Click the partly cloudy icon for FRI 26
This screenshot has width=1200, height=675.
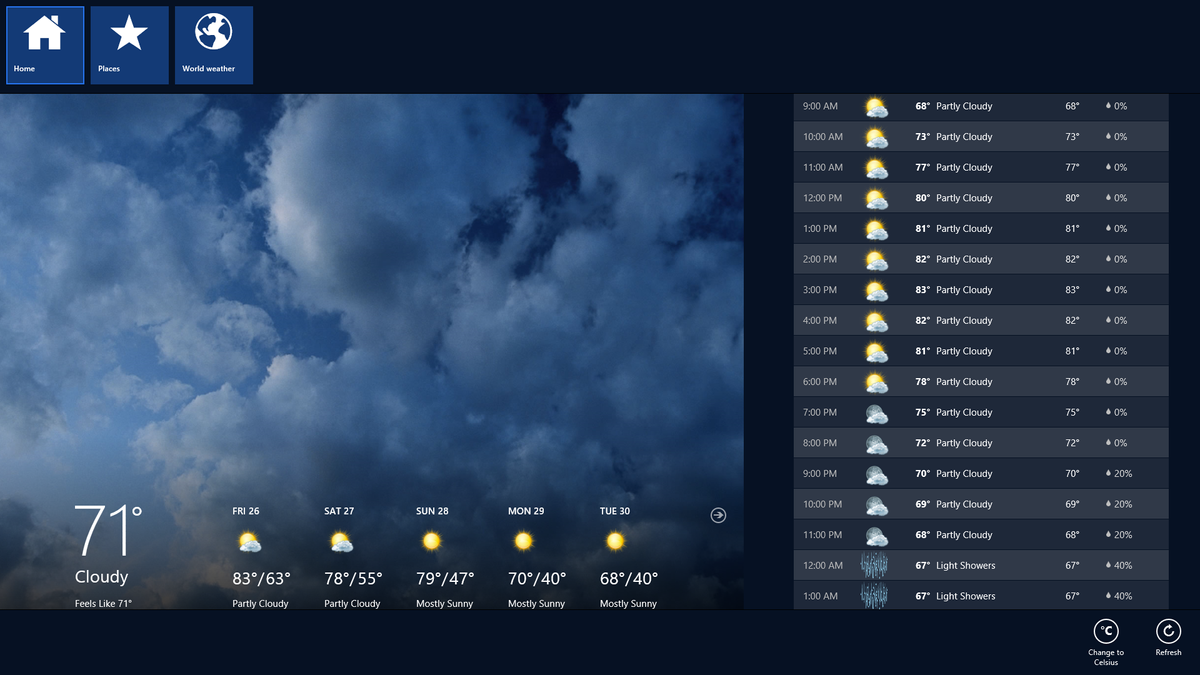248,541
